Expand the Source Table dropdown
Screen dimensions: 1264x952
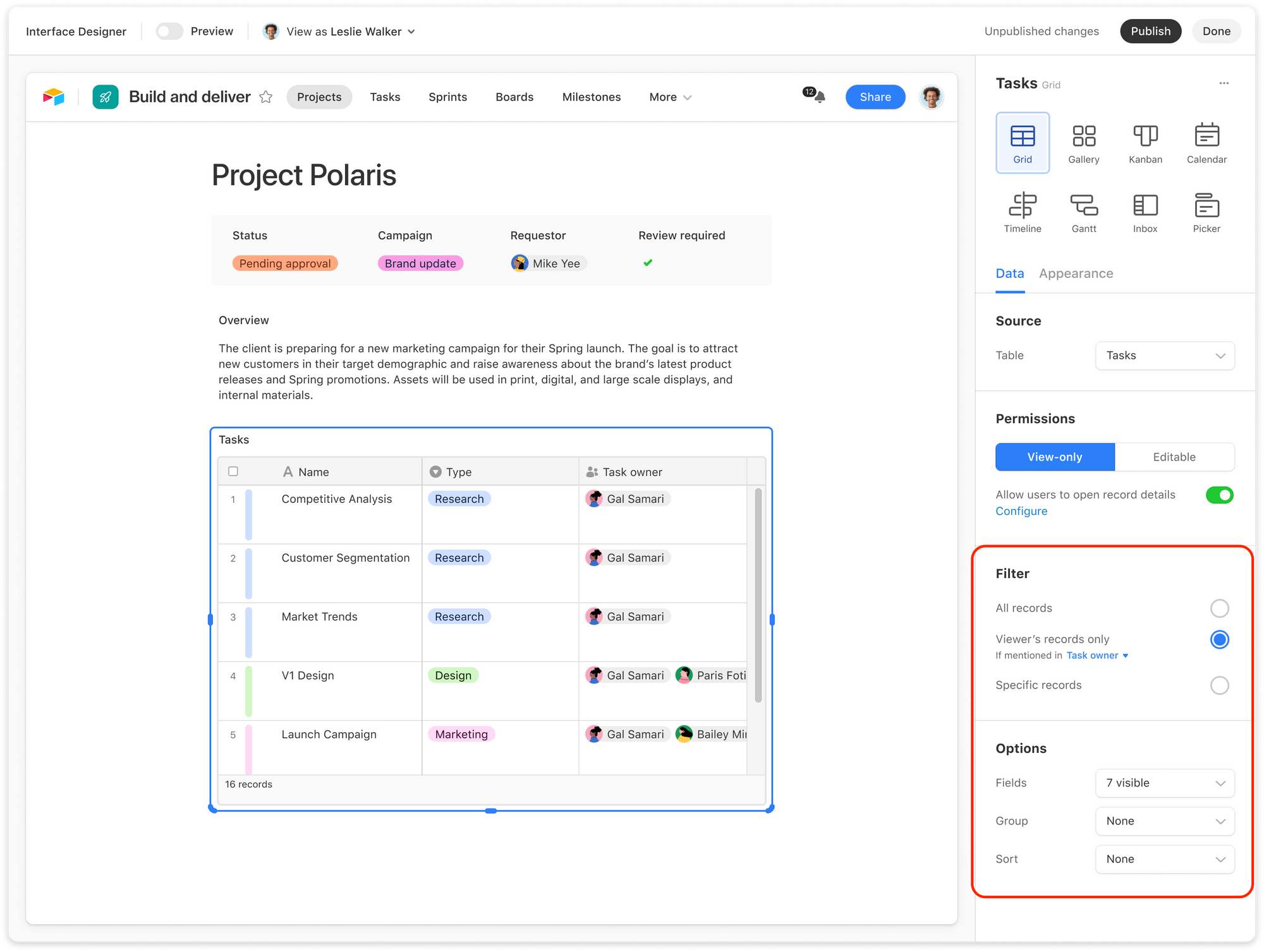(1164, 356)
